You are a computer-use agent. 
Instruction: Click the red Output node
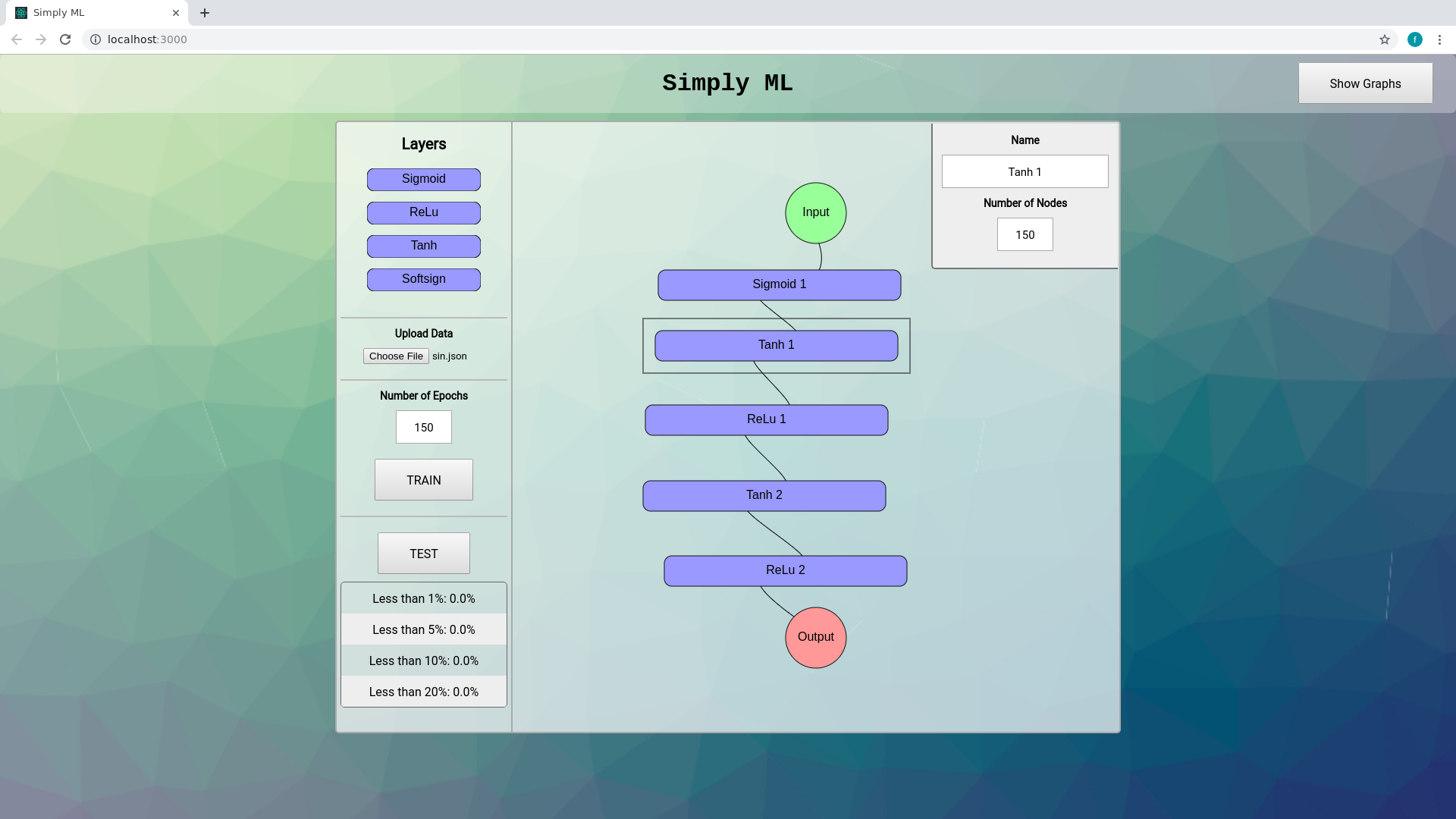(815, 638)
